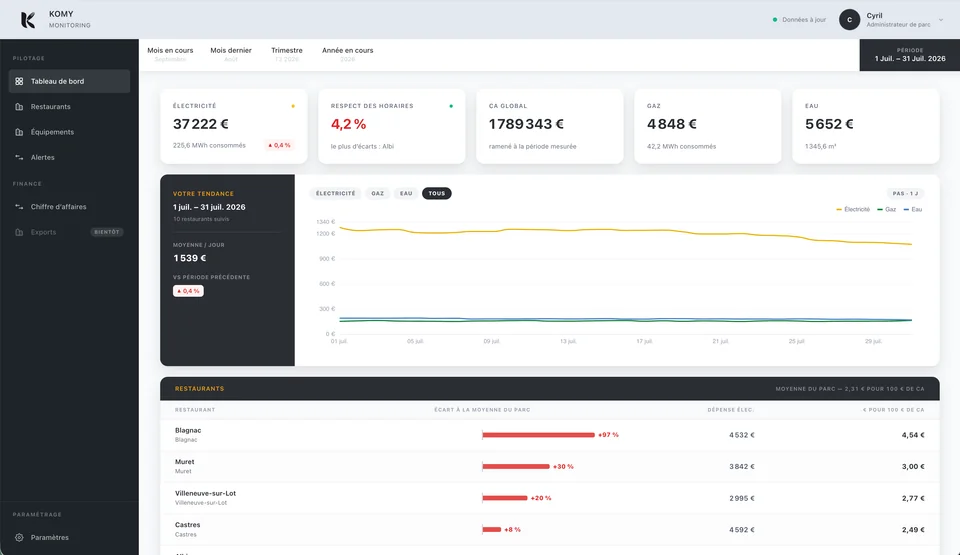This screenshot has width=960, height=555.
Task: Click the green Données à jour status dot
Action: click(774, 20)
